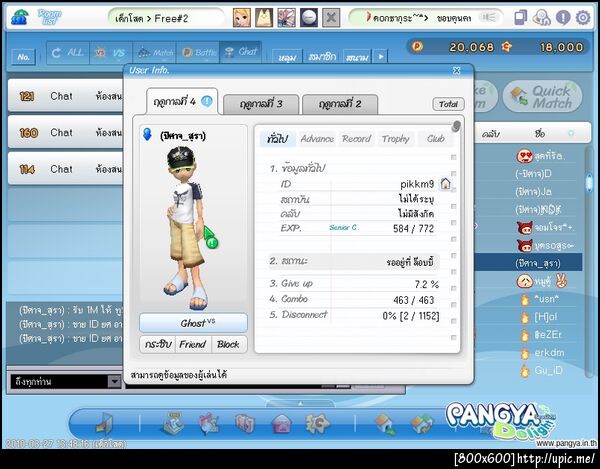Switch to the ฤดูกาลที่ 3 tab
Viewport: 600px width, 469px height.
(261, 104)
